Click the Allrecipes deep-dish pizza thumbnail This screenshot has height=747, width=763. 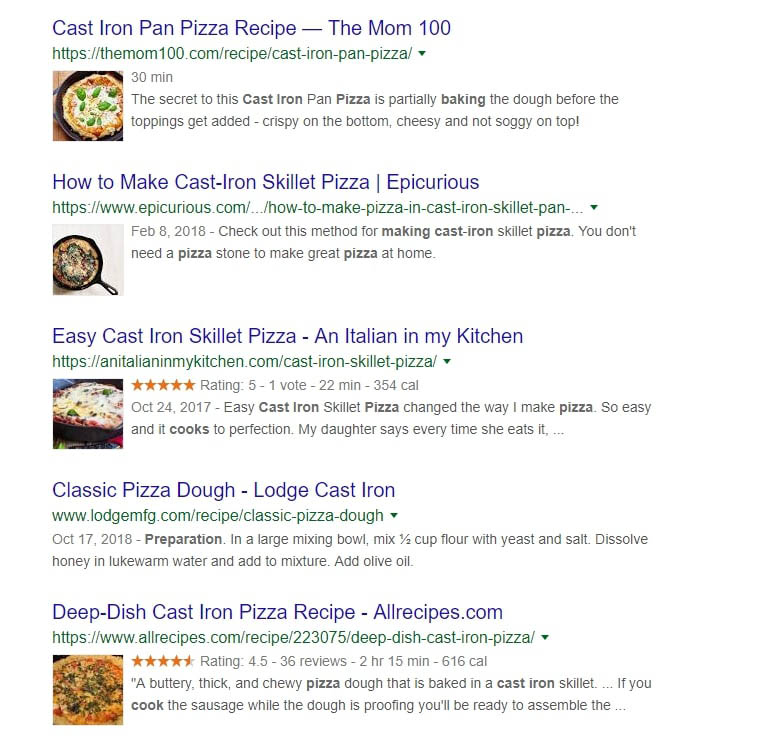click(x=88, y=689)
